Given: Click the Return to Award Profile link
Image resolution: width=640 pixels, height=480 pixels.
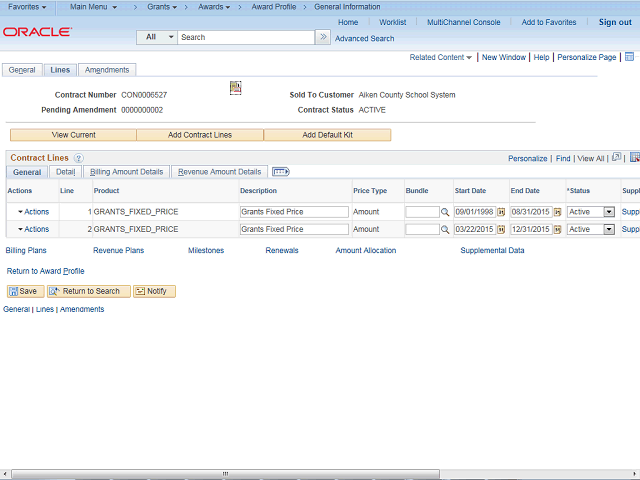Looking at the screenshot, I should [46, 271].
